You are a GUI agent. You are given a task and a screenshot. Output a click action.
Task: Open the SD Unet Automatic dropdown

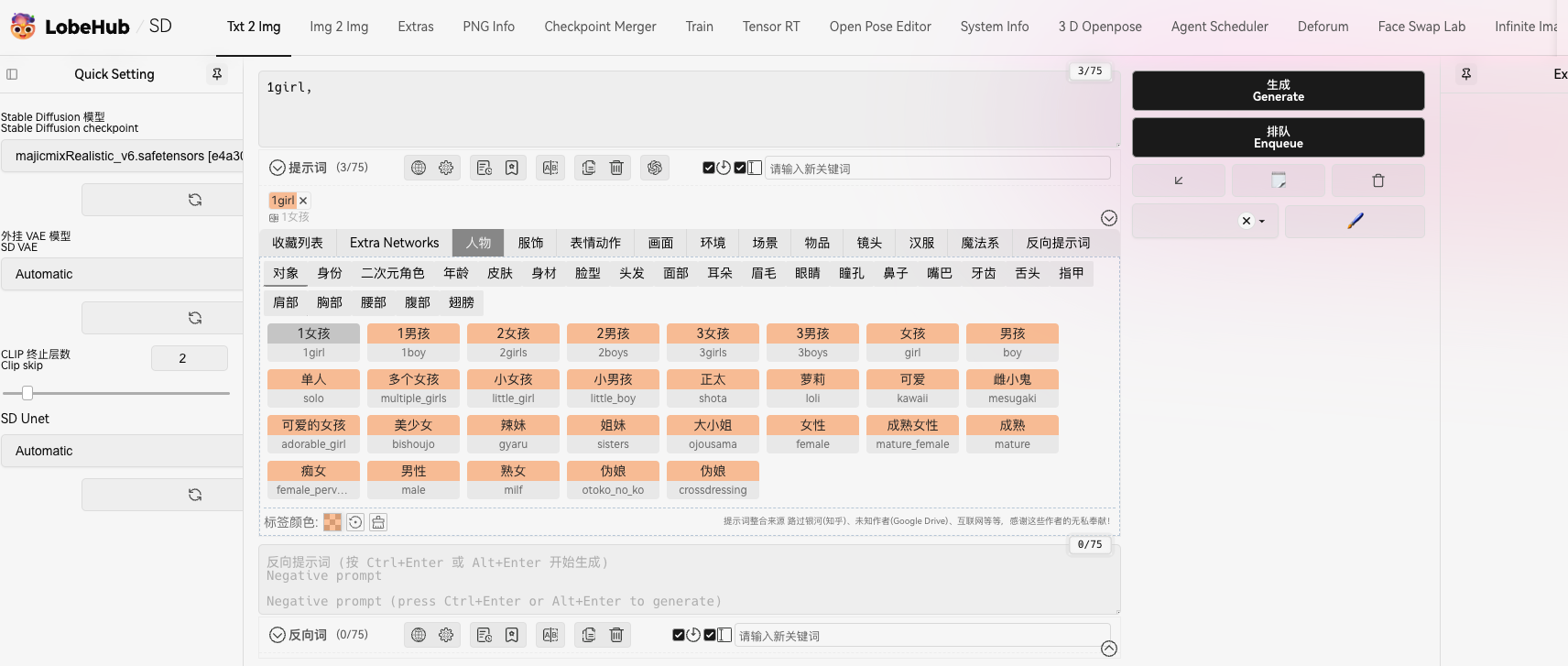click(122, 451)
